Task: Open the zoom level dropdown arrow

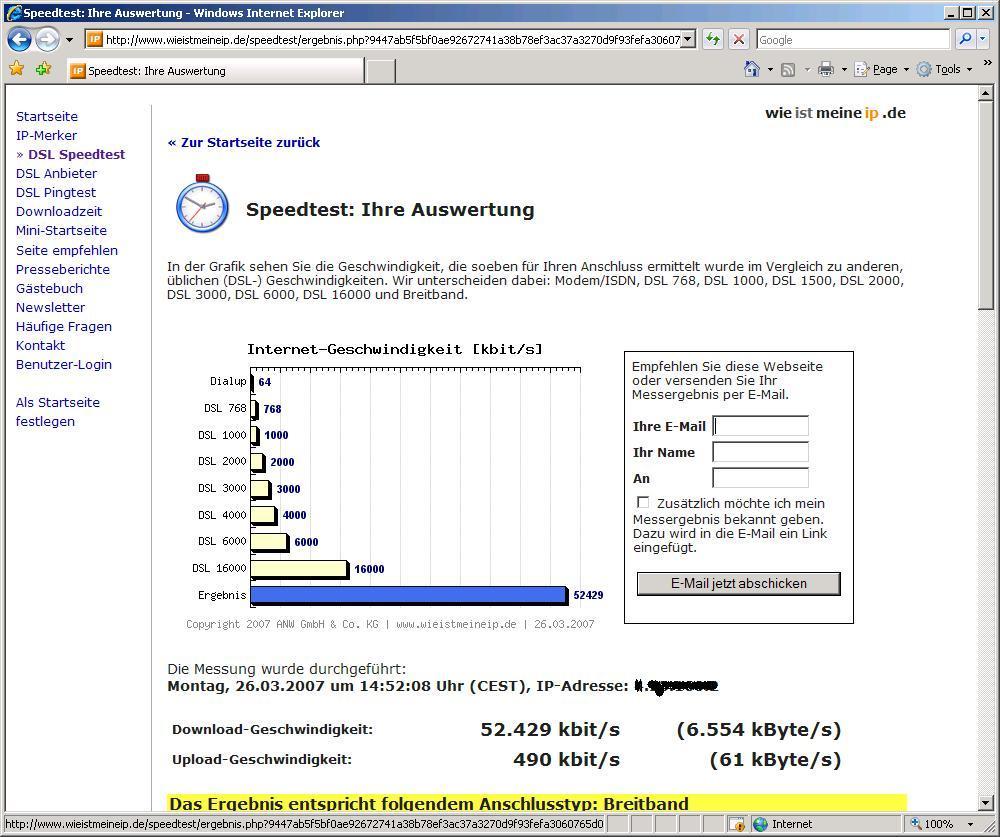Action: [970, 824]
